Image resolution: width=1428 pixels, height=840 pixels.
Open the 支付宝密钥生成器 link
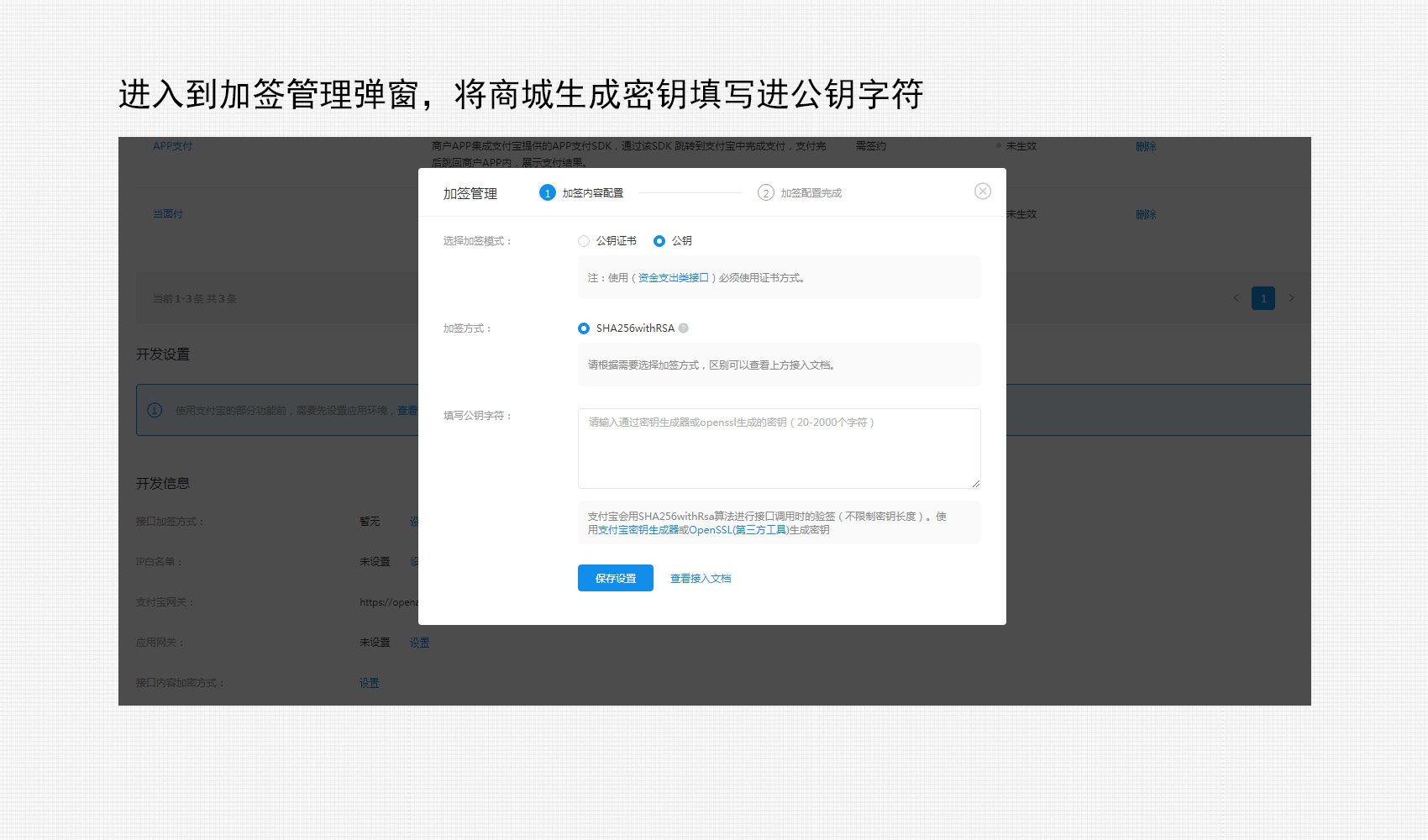pyautogui.click(x=638, y=530)
